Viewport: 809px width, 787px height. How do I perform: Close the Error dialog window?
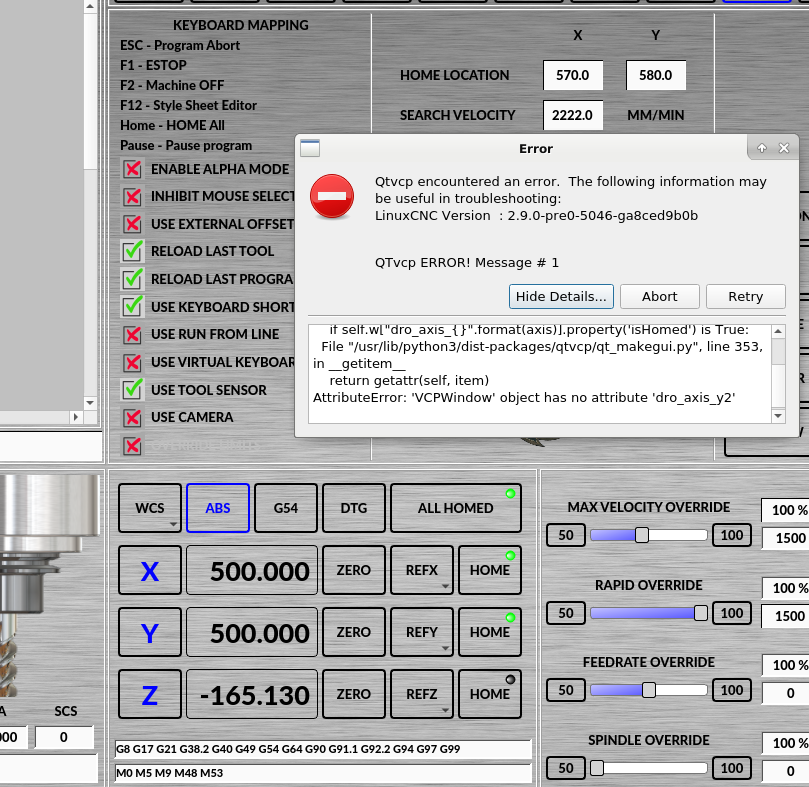(x=784, y=148)
